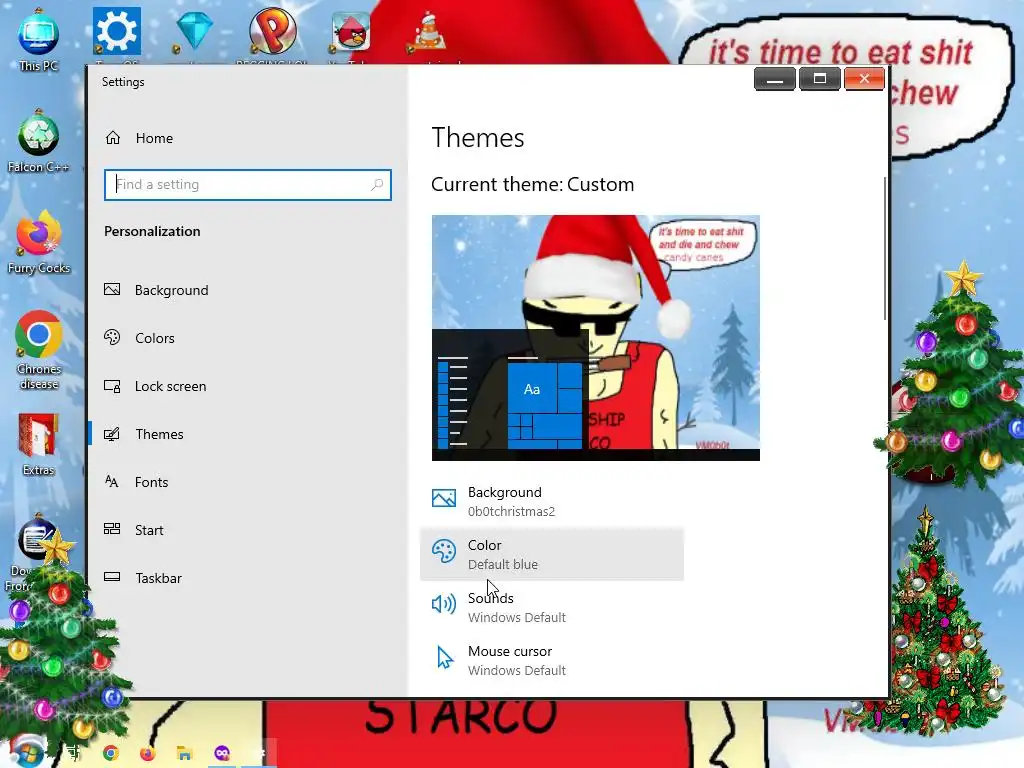
Task: Select the Extras desktop icon
Action: coord(39,445)
